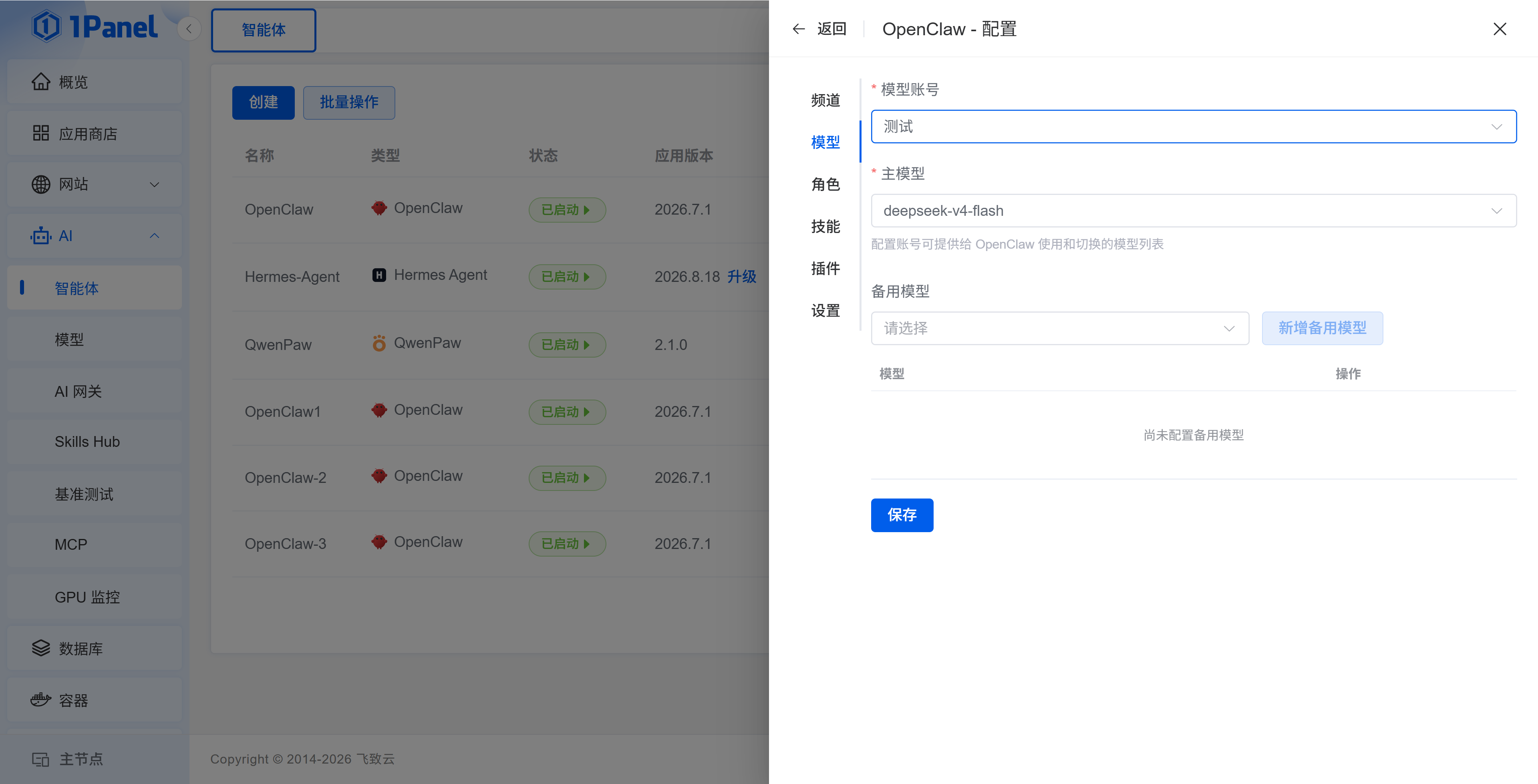Click the OpenClaw icon in the OpenClaw-3 row
The width and height of the screenshot is (1538, 784).
(x=379, y=542)
